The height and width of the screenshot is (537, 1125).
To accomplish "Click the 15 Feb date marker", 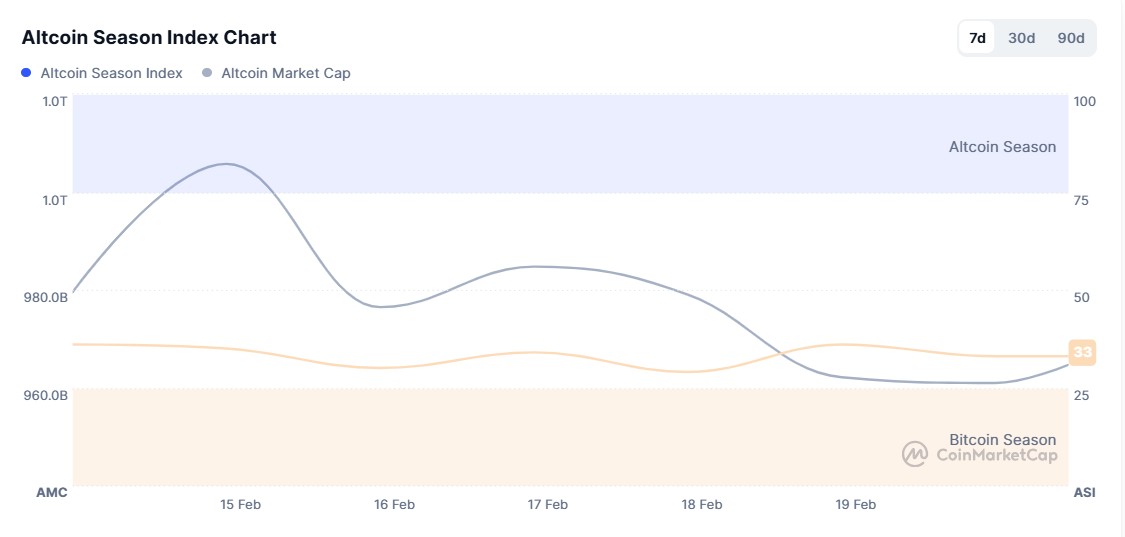I will [240, 505].
